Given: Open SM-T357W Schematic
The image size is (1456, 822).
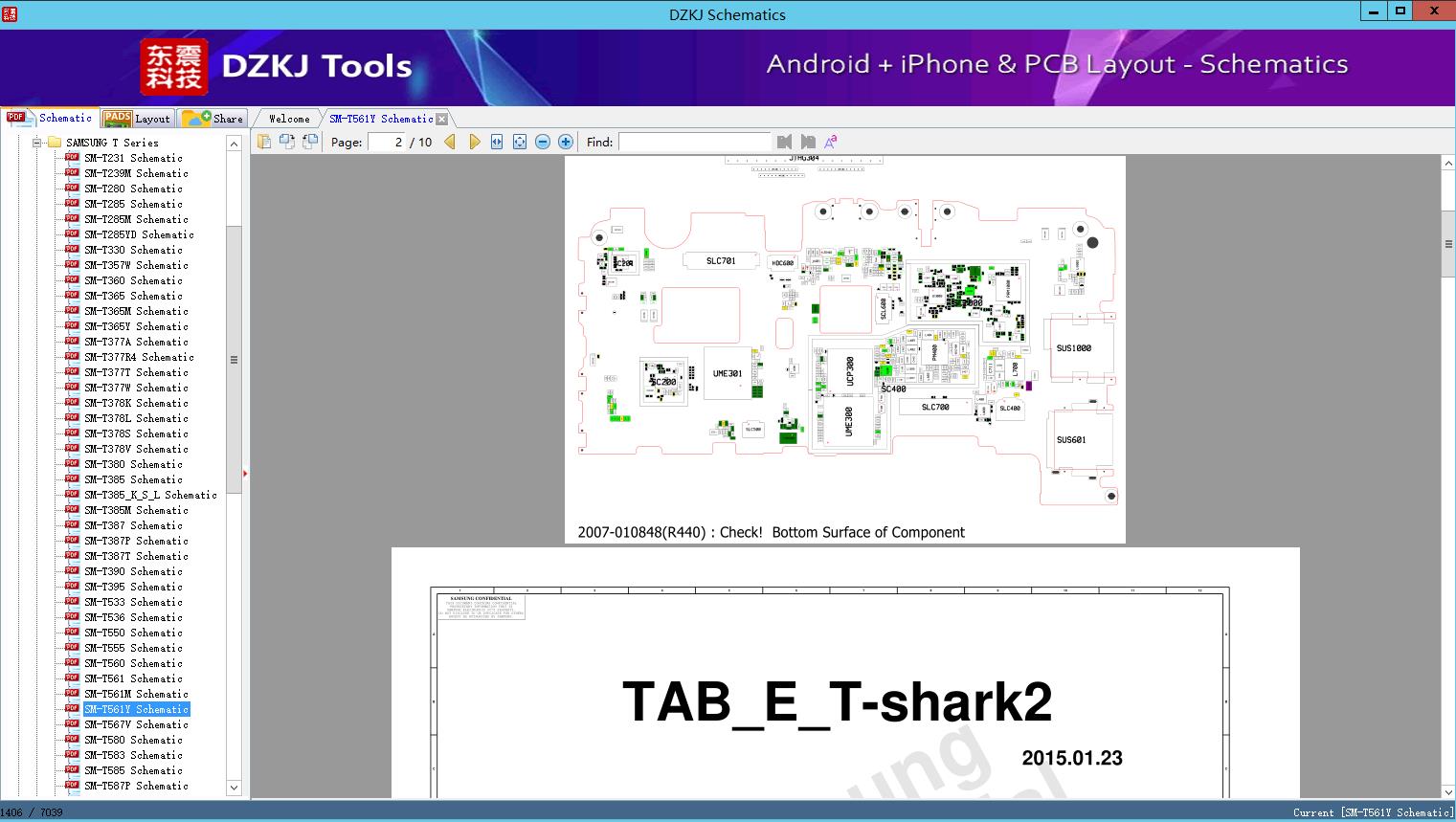Looking at the screenshot, I should 136,265.
